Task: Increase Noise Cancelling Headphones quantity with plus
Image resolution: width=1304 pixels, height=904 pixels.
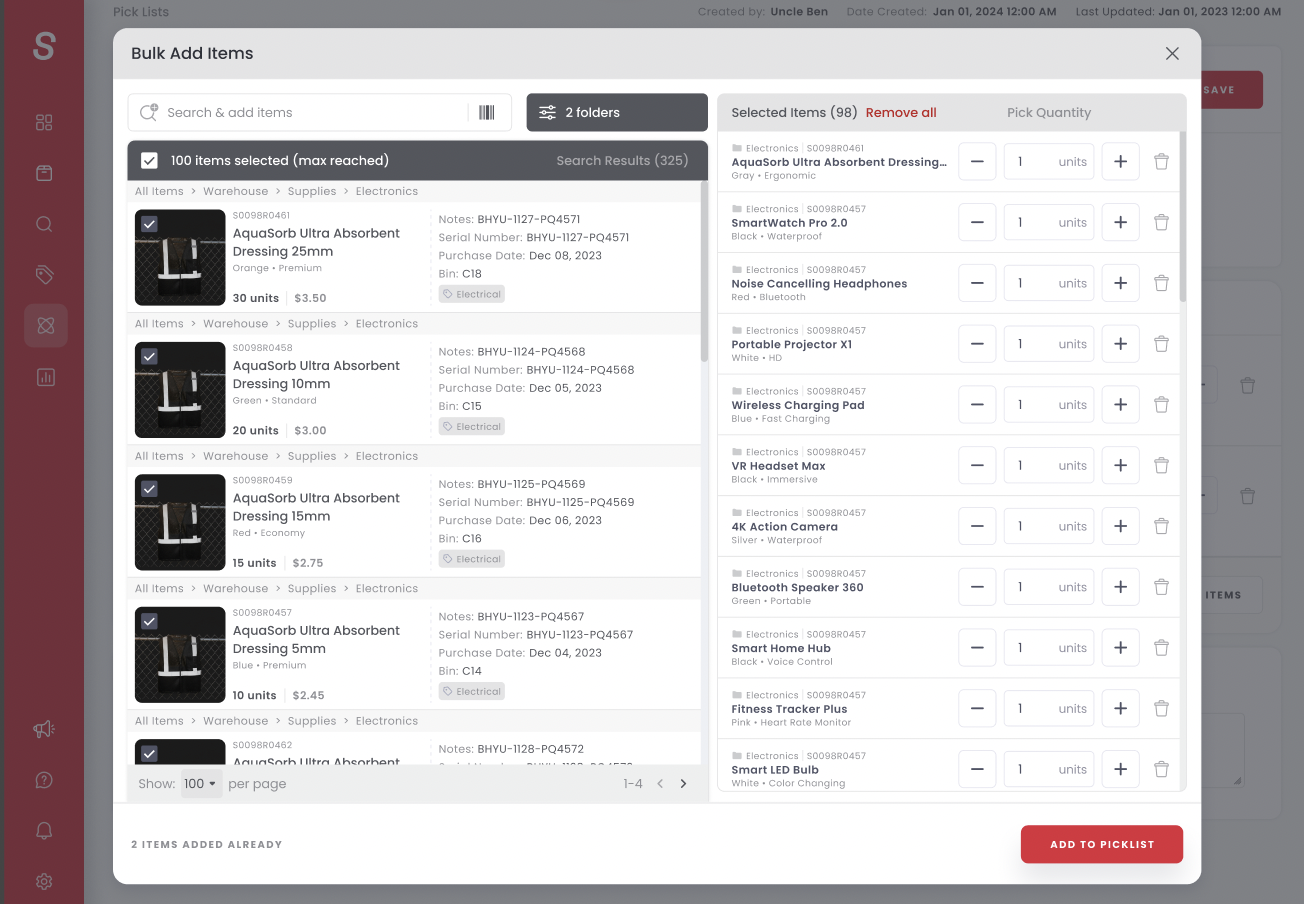Action: (x=1120, y=282)
